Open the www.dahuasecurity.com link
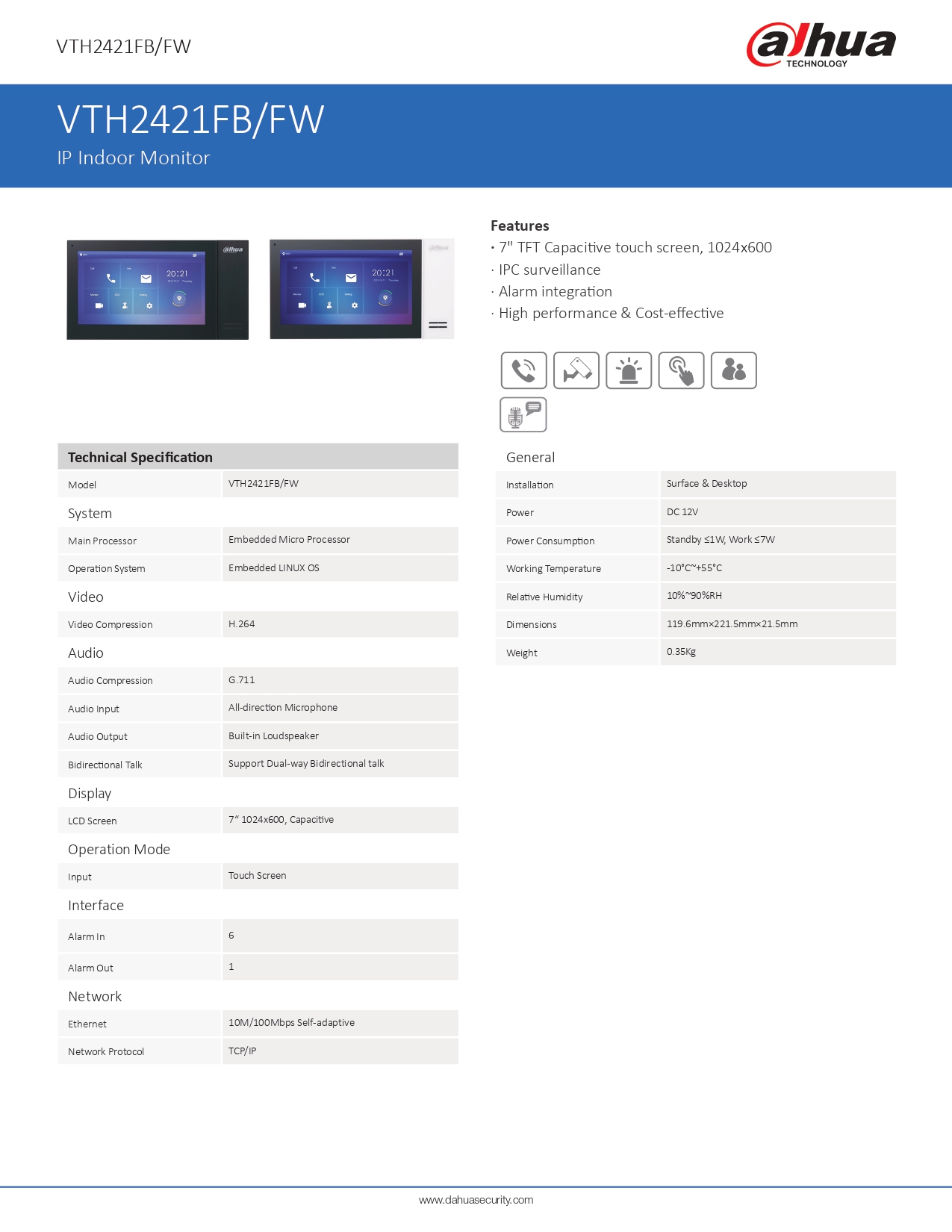 pos(476,1200)
